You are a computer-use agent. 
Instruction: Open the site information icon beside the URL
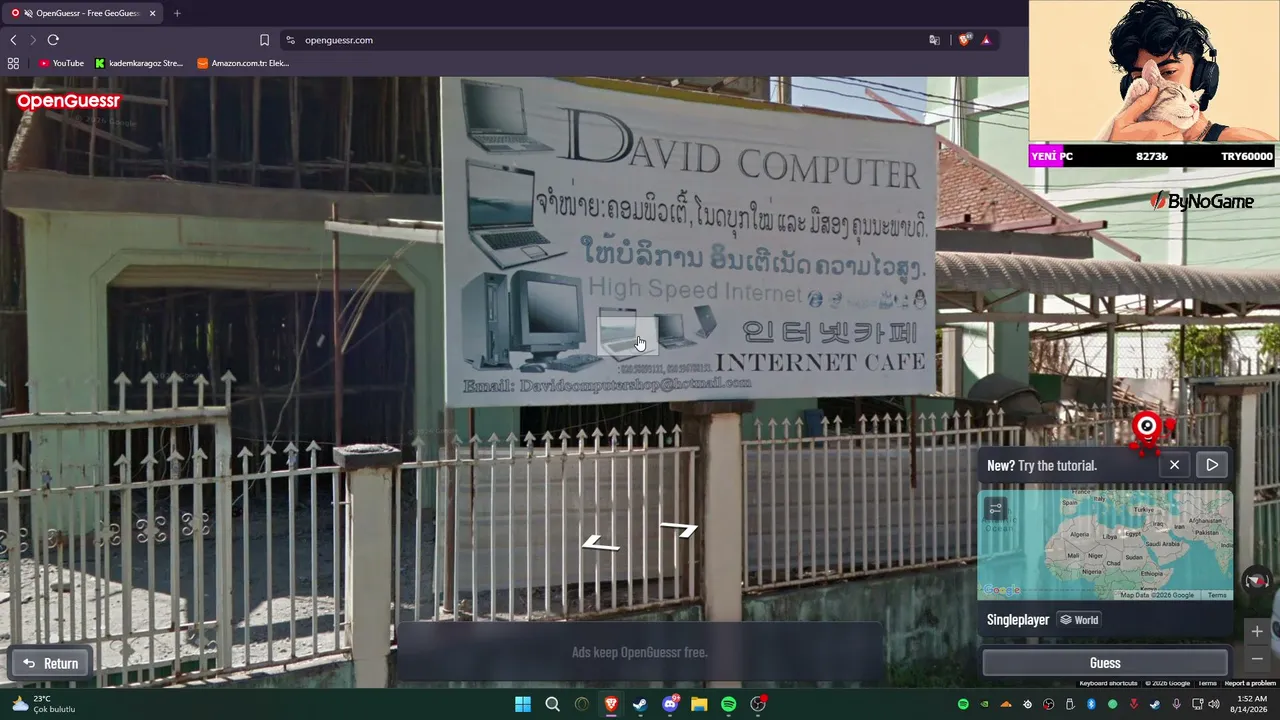click(290, 40)
